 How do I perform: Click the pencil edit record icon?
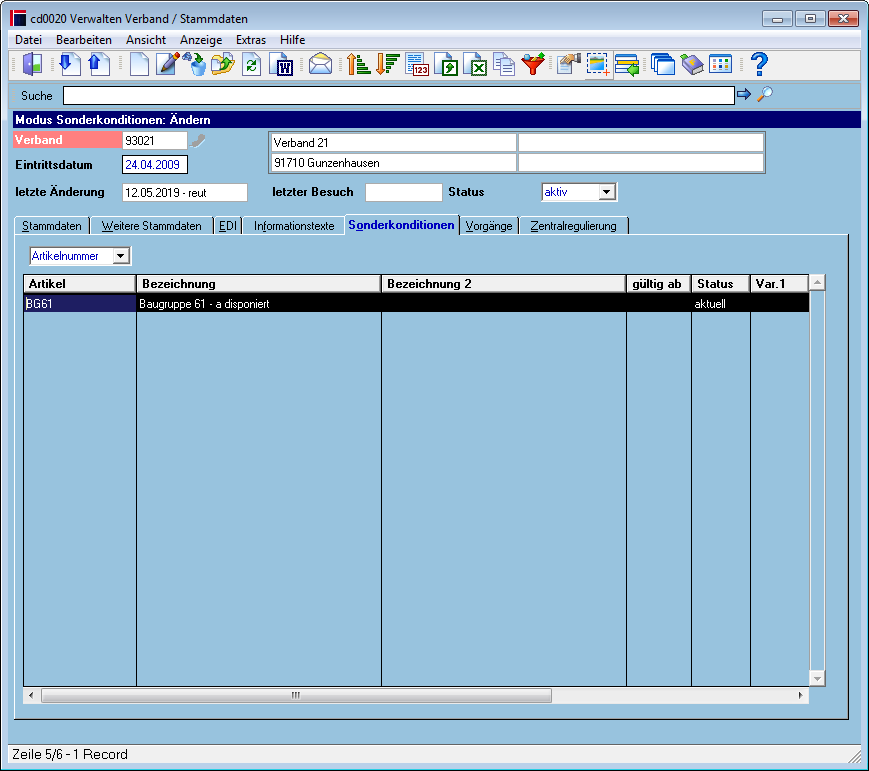pos(168,64)
